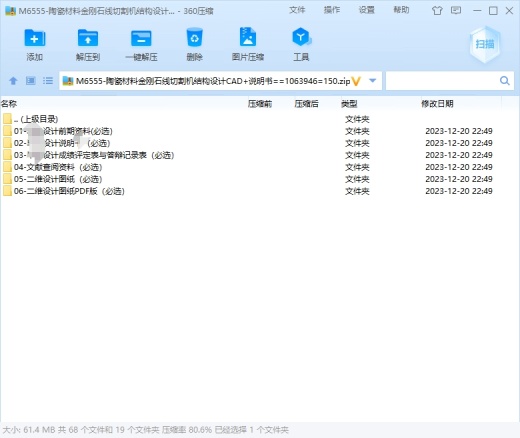Select the .. (上级目录) entry
Screen dimensions: 520x438
36,119
